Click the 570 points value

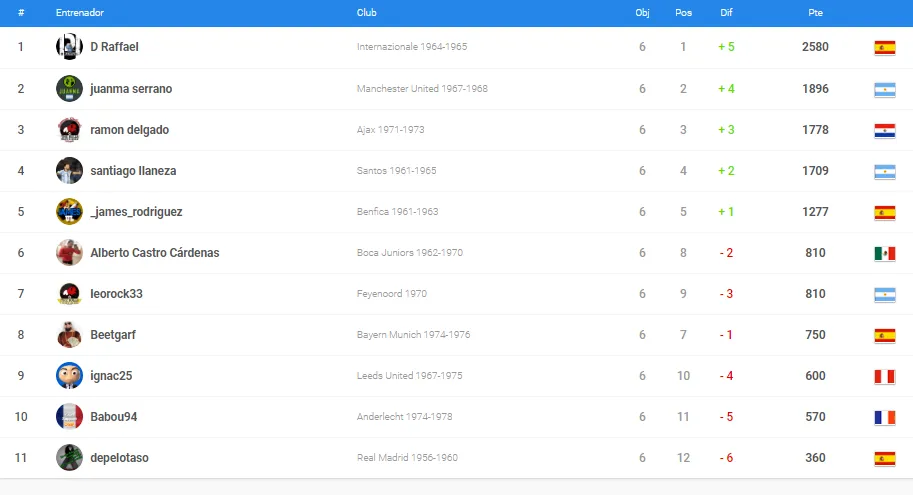point(815,416)
